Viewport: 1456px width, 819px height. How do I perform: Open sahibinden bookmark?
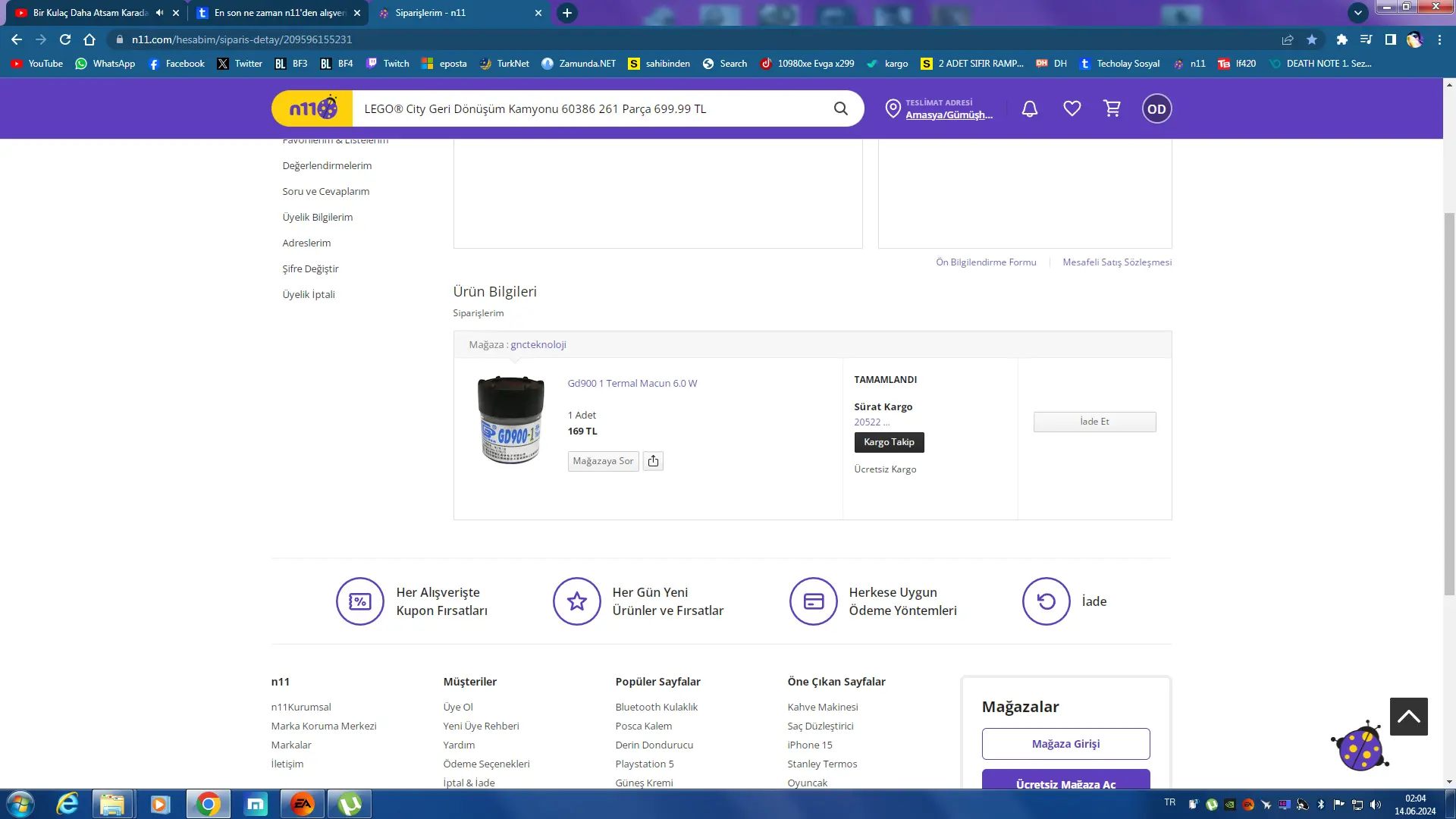pyautogui.click(x=659, y=64)
